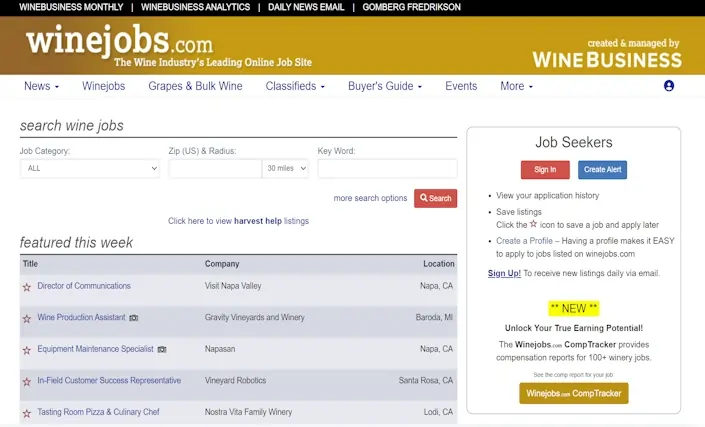705x427 pixels.
Task: Click the Location column header
Action: click(438, 264)
